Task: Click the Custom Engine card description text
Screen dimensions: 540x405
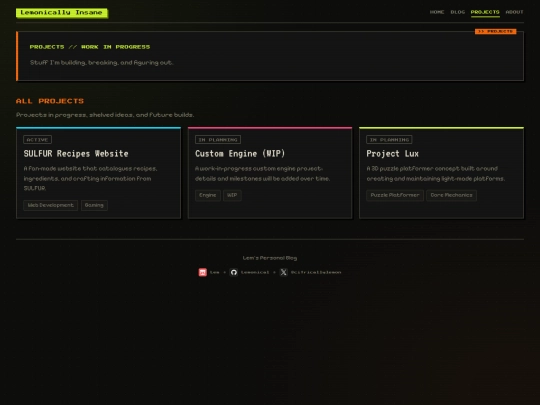Action: click(262, 174)
